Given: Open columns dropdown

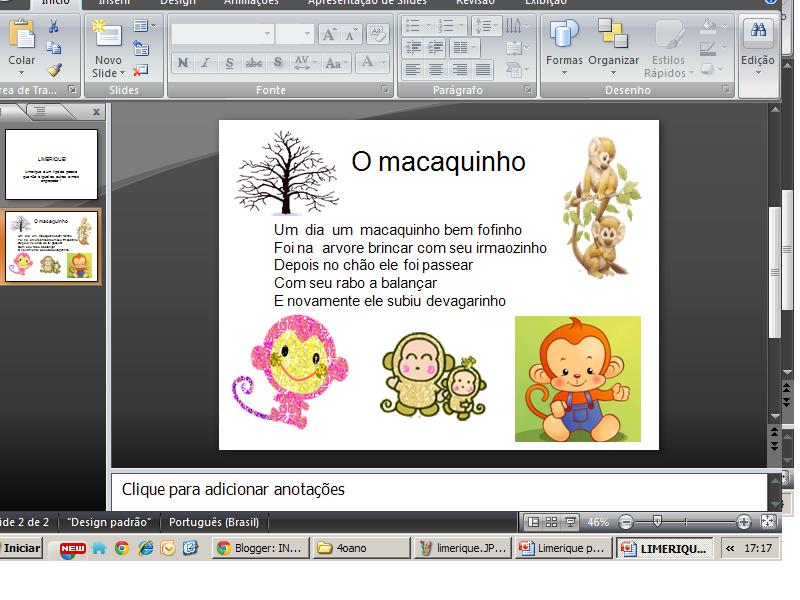Looking at the screenshot, I should (x=464, y=48).
